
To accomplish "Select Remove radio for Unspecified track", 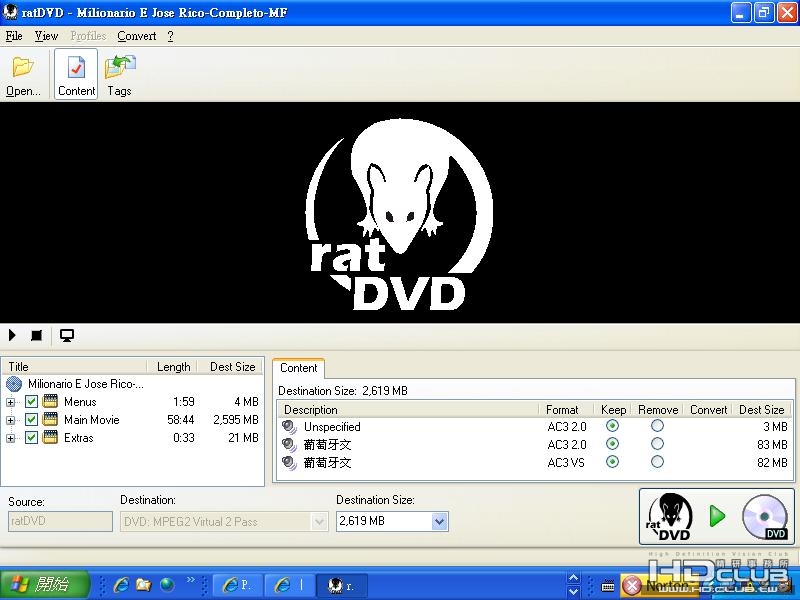I will (657, 426).
